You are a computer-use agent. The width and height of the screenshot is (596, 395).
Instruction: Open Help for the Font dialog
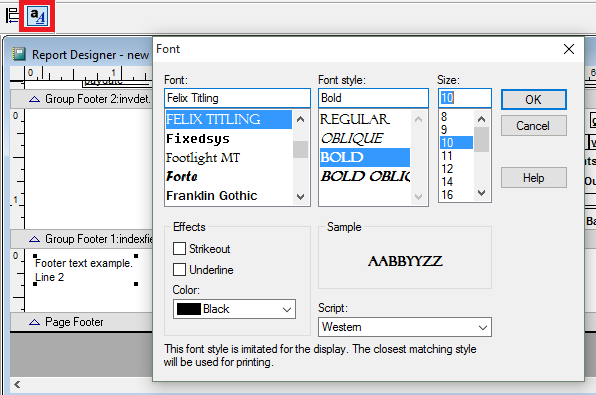click(x=534, y=178)
